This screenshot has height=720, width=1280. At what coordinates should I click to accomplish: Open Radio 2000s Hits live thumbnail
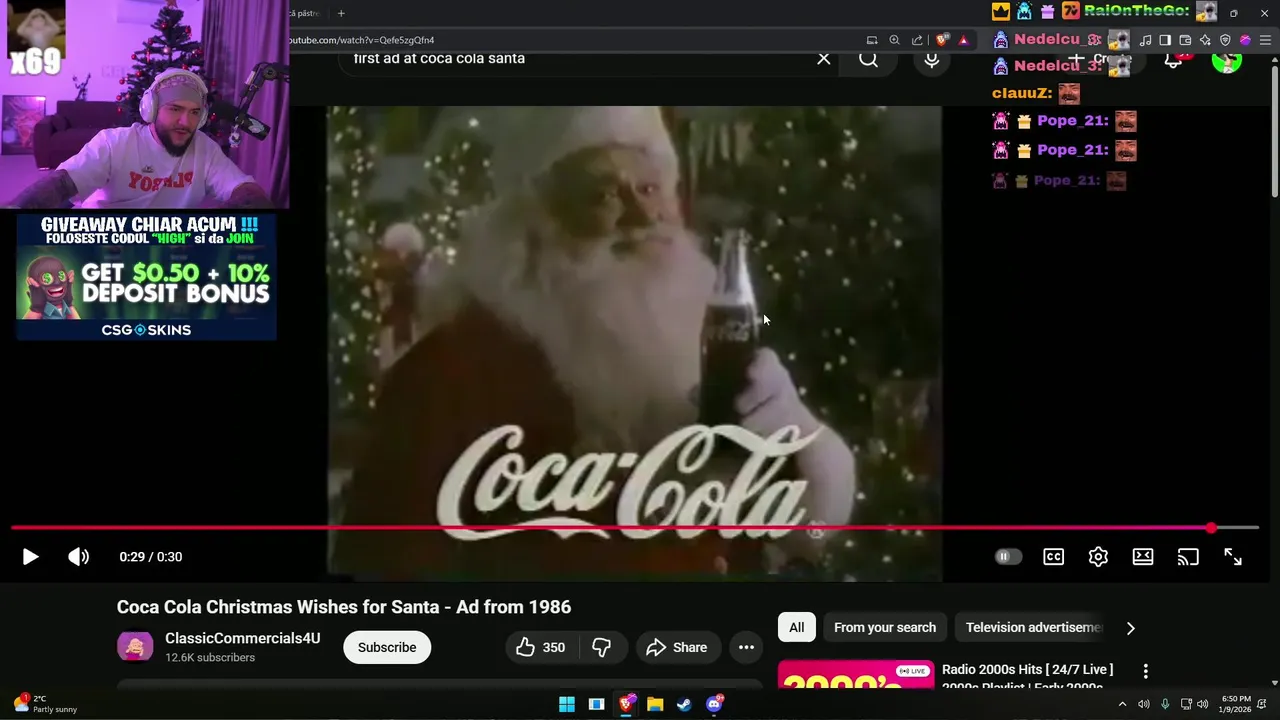[x=856, y=676]
